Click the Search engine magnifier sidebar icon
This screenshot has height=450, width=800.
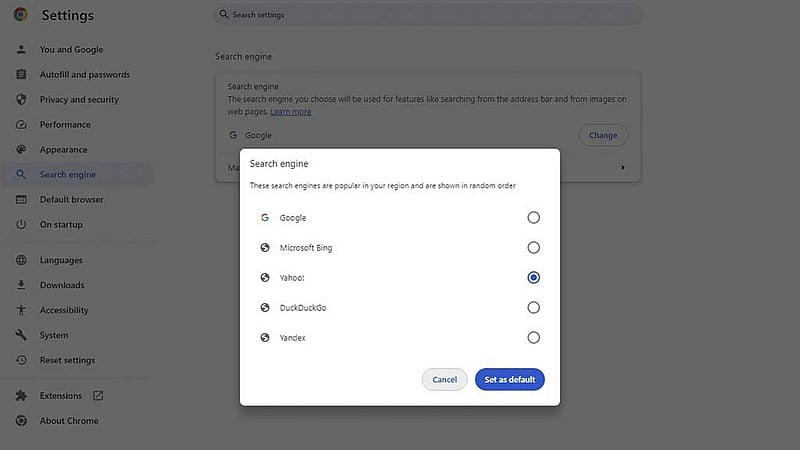[21, 174]
